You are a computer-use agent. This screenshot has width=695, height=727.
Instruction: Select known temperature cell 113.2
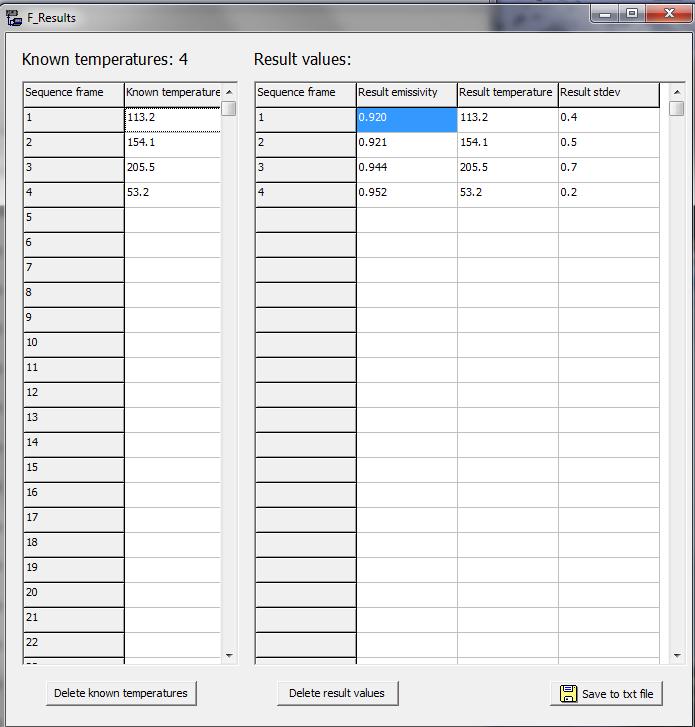(172, 120)
